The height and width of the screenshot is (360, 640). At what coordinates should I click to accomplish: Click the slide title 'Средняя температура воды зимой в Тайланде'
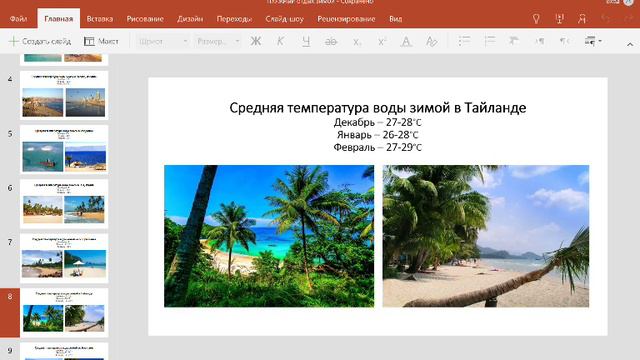(378, 108)
